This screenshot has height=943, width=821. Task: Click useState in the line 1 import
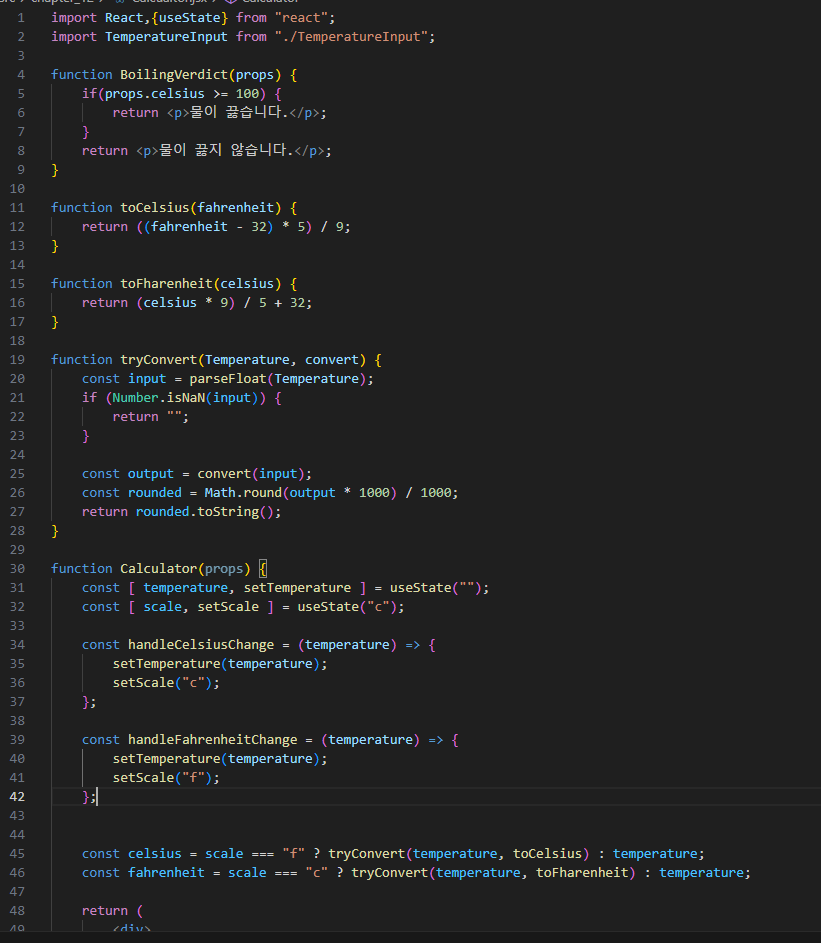coord(189,18)
